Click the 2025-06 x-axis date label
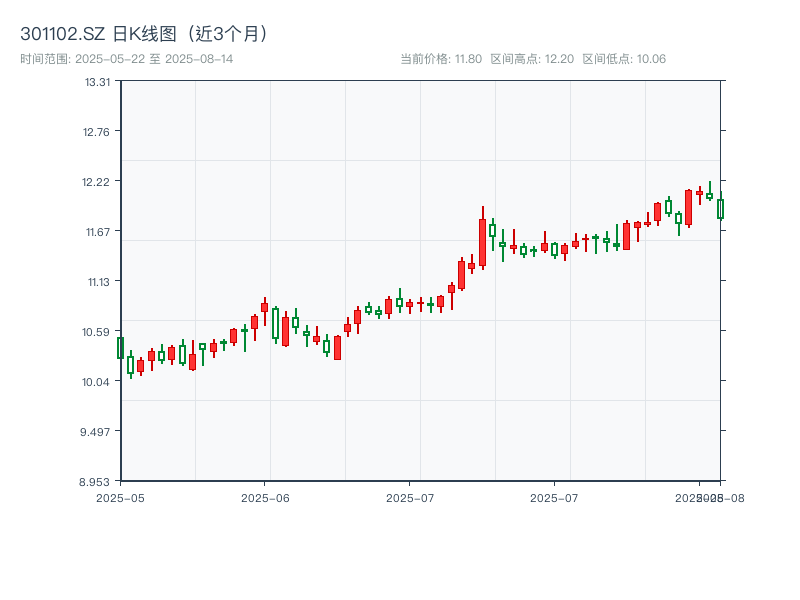This screenshot has height=600, width=800. point(265,497)
